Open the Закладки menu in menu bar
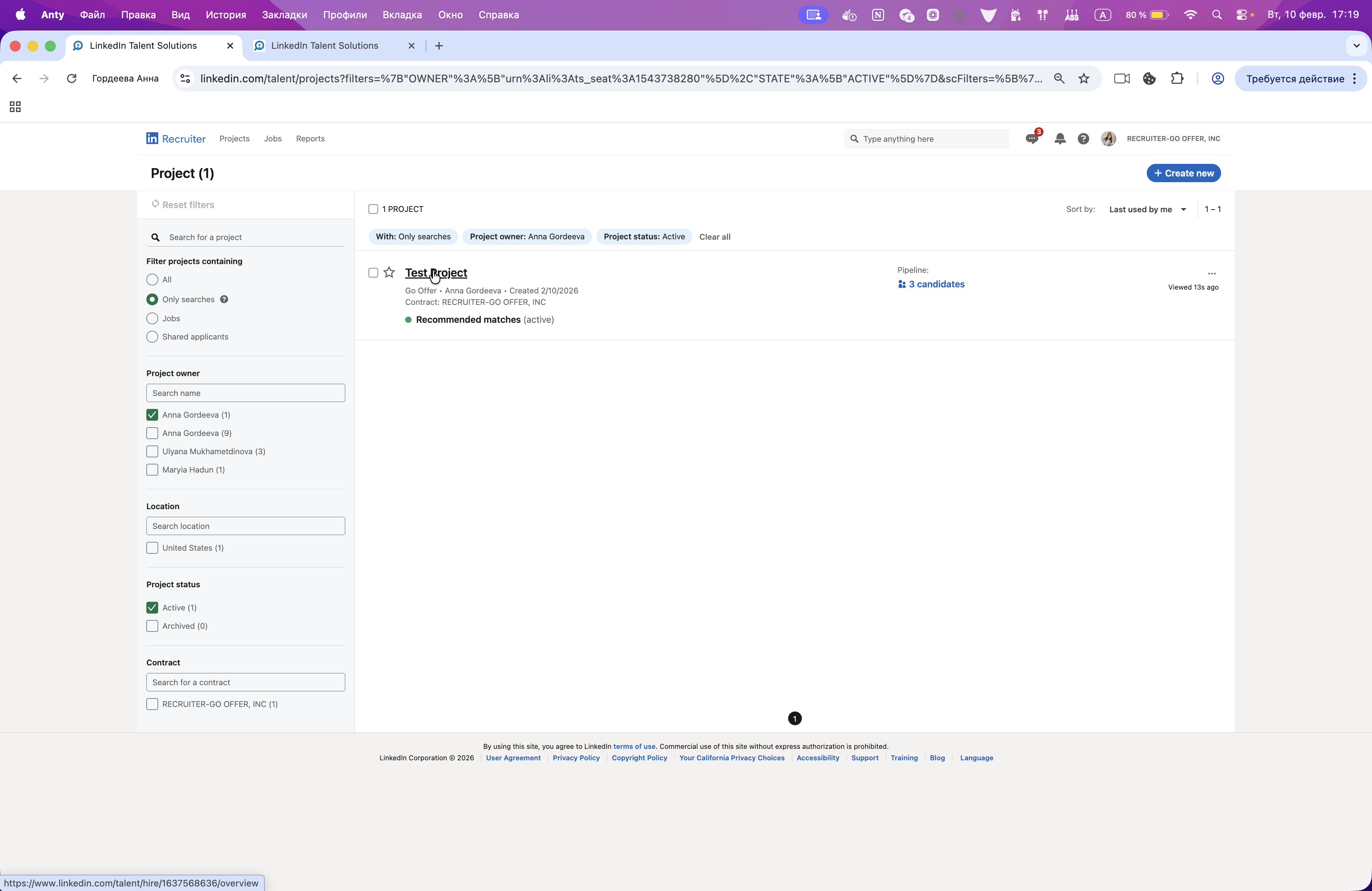The image size is (1372, 891). [x=284, y=15]
